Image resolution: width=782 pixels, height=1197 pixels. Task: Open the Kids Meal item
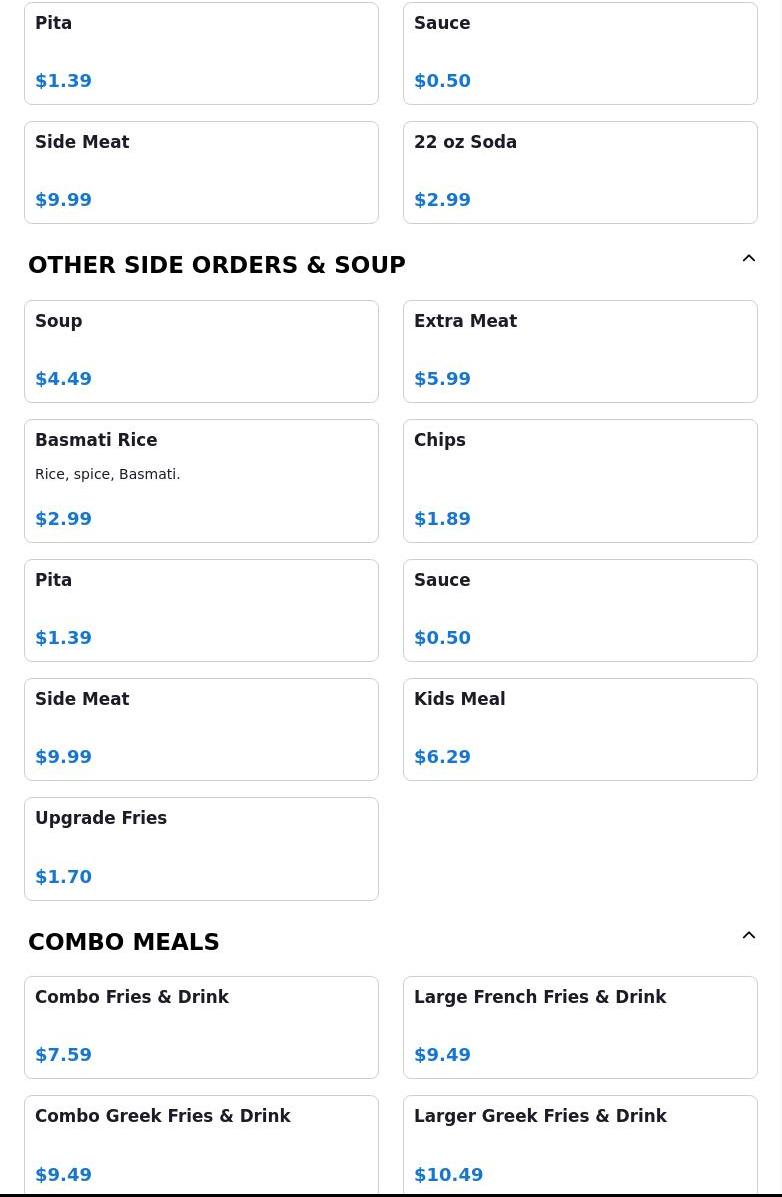pos(580,730)
